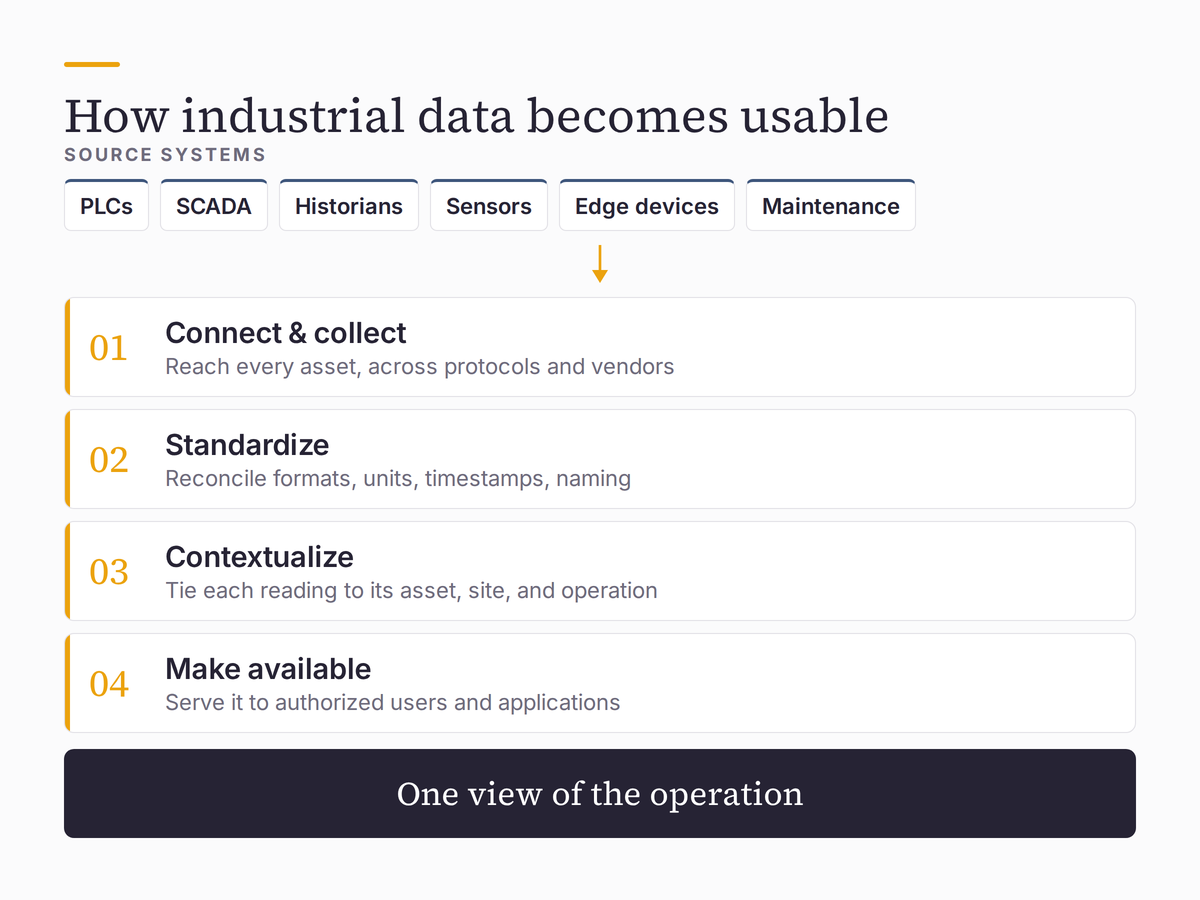Click the step number 02
Image resolution: width=1200 pixels, height=900 pixels.
109,460
